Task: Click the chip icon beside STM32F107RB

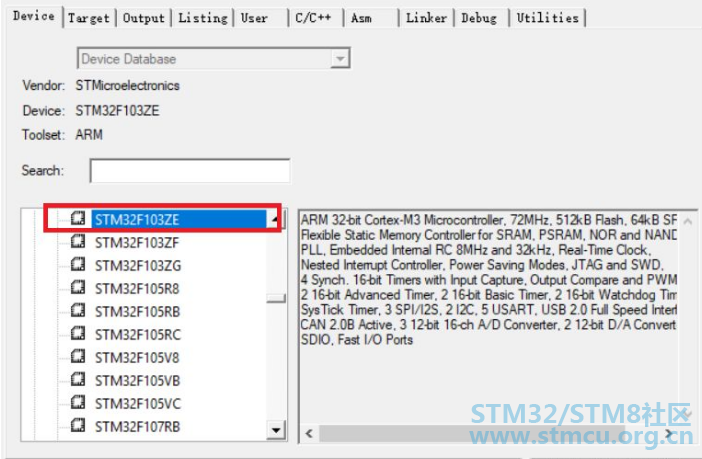Action: tap(79, 427)
